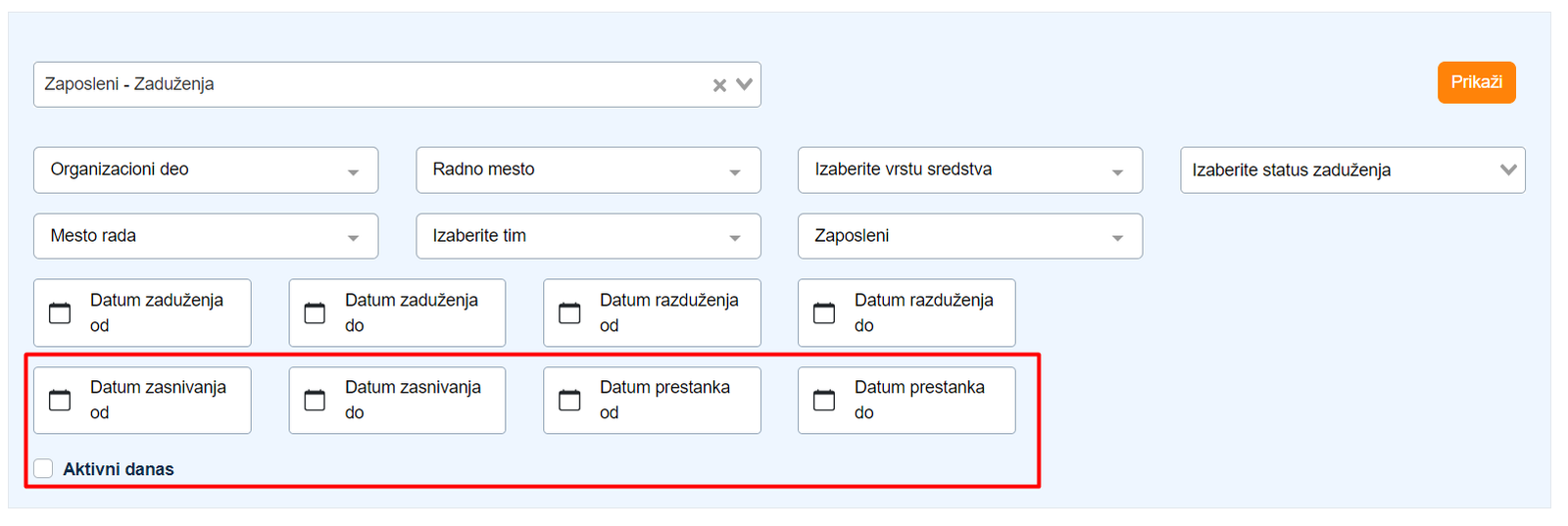The image size is (1568, 526).
Task: Click calendar icon for Datum razduženja do
Action: 824,312
